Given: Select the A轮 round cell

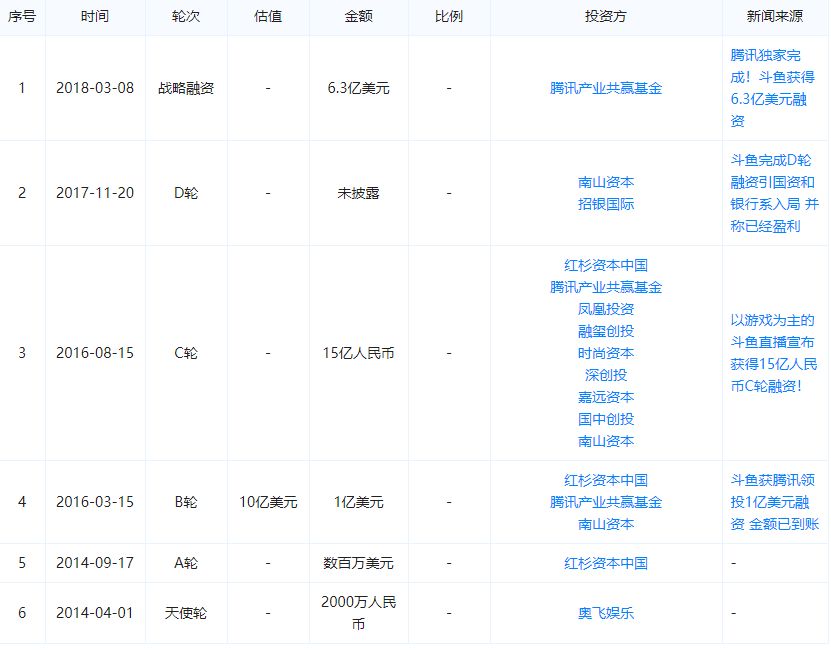Looking at the screenshot, I should tap(186, 563).
